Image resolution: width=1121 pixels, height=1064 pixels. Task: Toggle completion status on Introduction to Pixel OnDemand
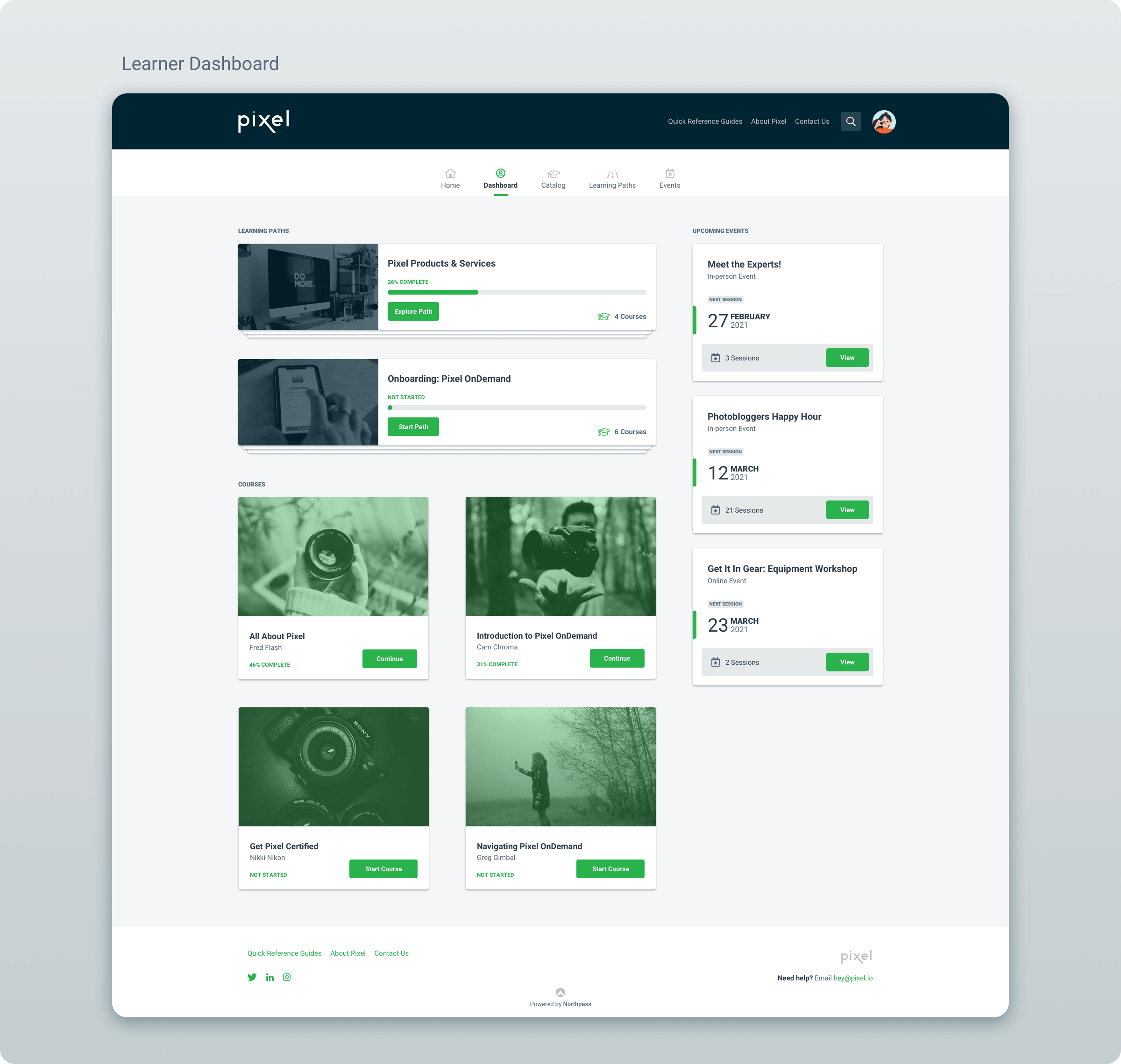[497, 664]
